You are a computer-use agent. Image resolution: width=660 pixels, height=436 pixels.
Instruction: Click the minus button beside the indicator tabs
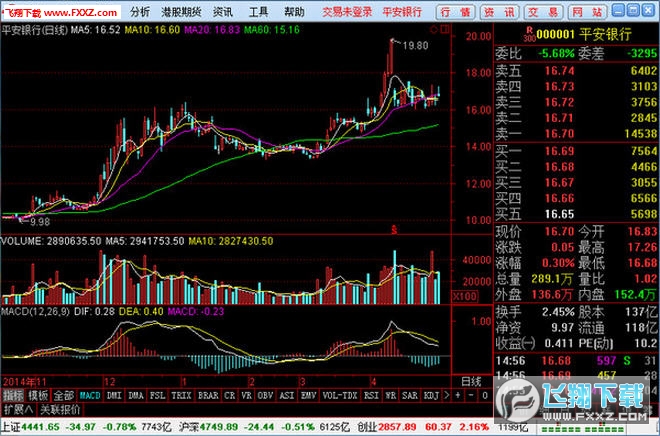pyautogui.click(x=471, y=396)
